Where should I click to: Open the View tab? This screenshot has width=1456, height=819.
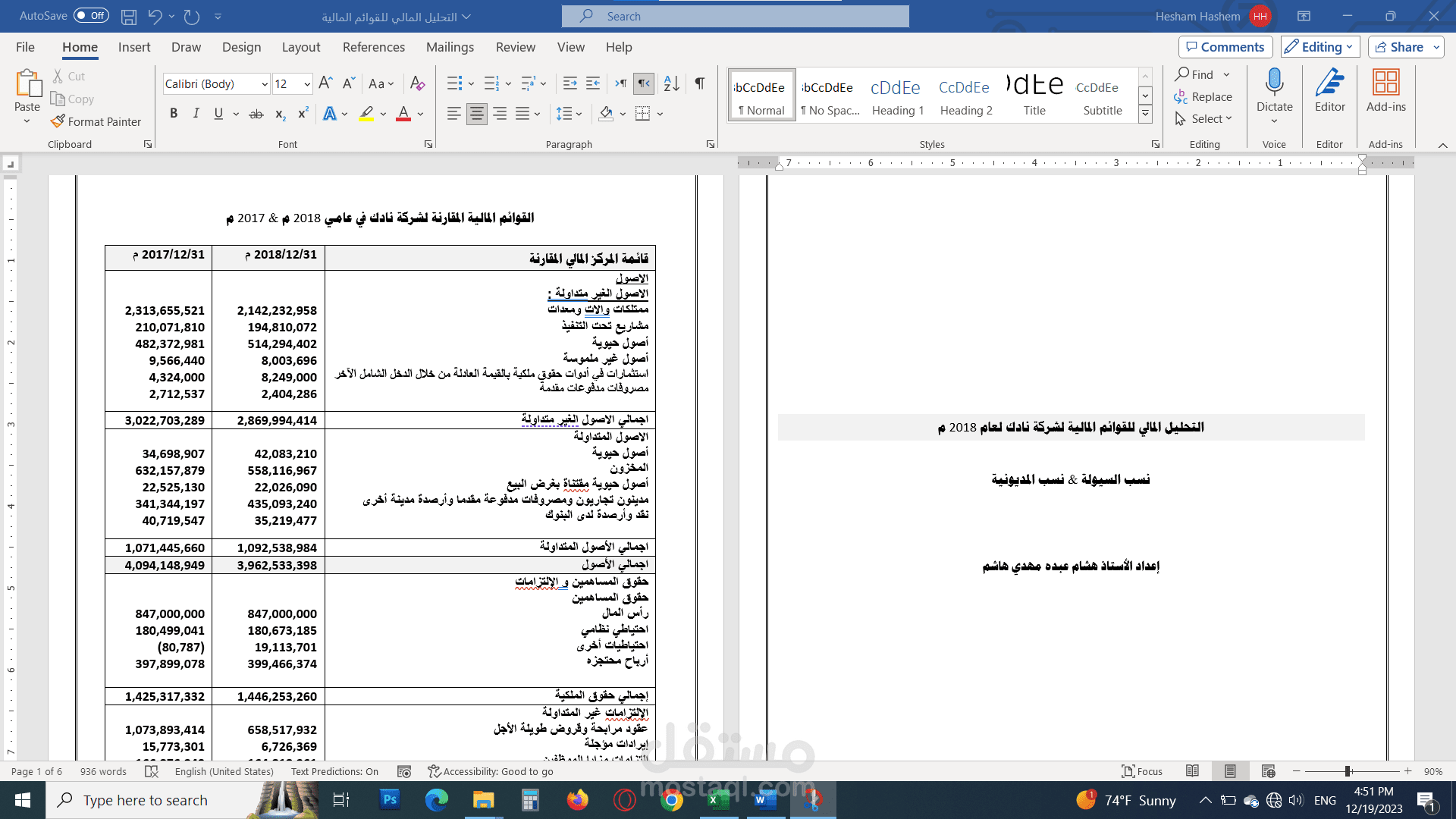(x=571, y=47)
